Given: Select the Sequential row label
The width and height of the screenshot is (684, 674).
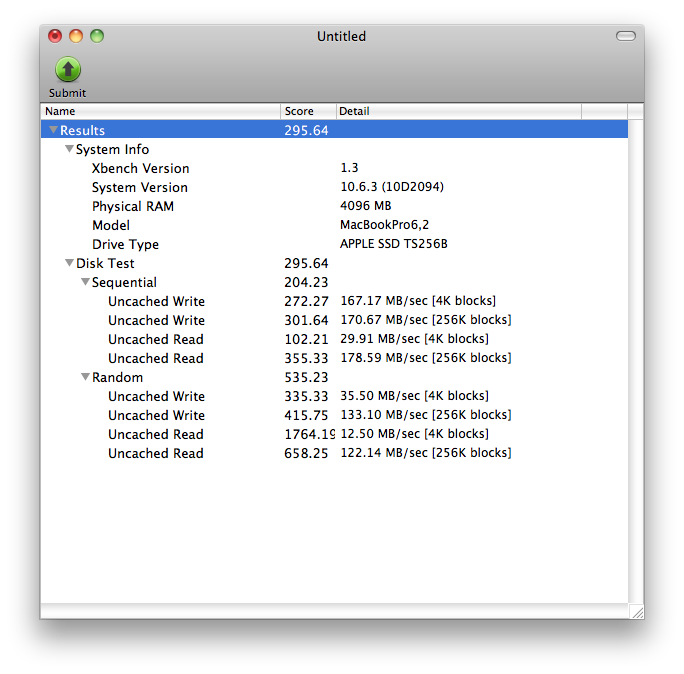Looking at the screenshot, I should (124, 282).
